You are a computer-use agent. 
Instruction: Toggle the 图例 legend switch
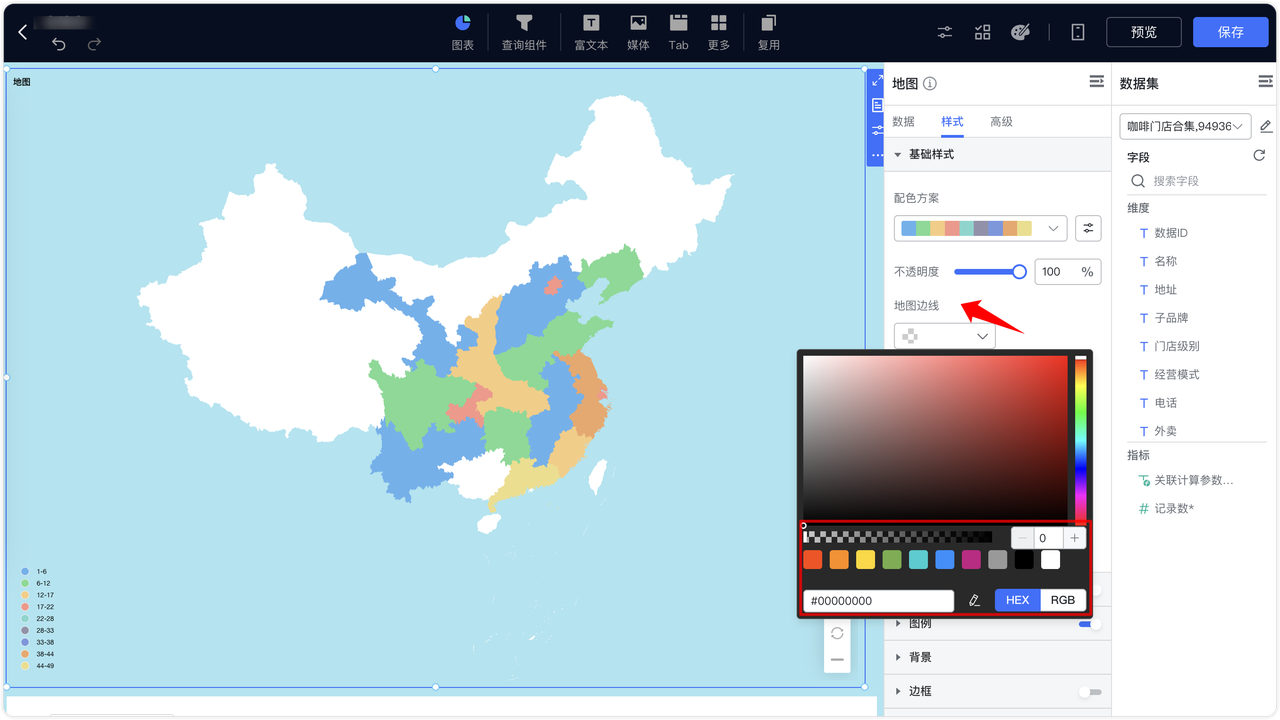[1090, 624]
